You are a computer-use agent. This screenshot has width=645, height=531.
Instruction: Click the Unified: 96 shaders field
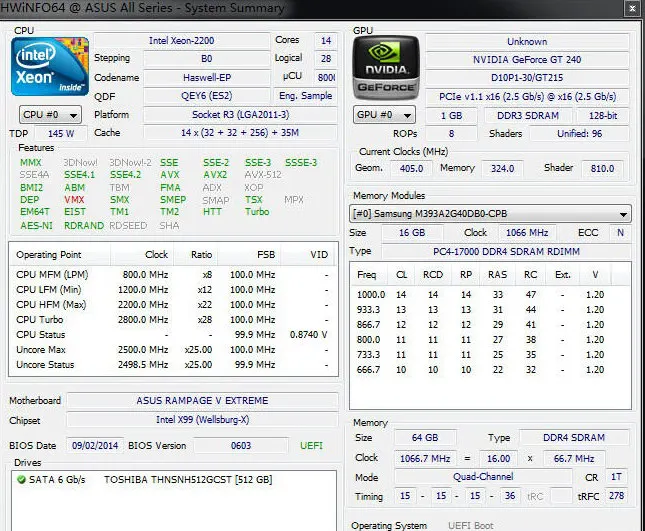pos(579,134)
